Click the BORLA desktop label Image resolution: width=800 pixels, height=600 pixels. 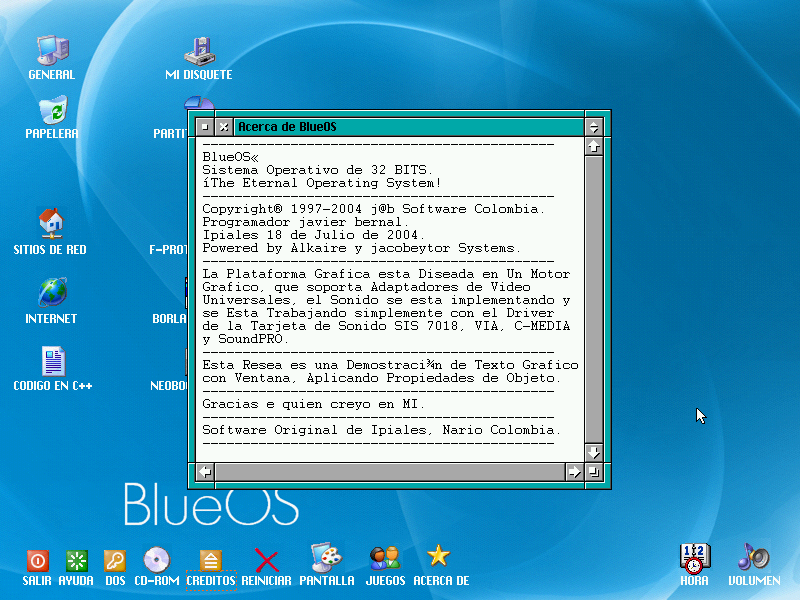[169, 318]
